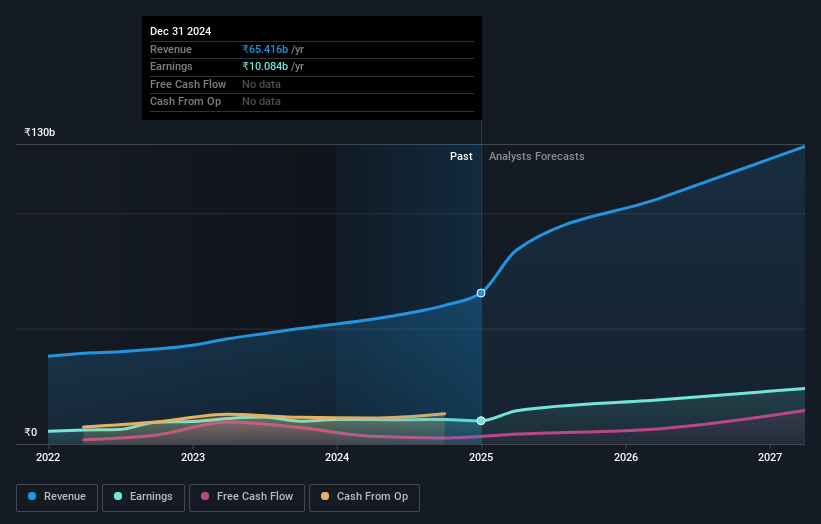Click the Revenue row label in tooltip

[171, 49]
